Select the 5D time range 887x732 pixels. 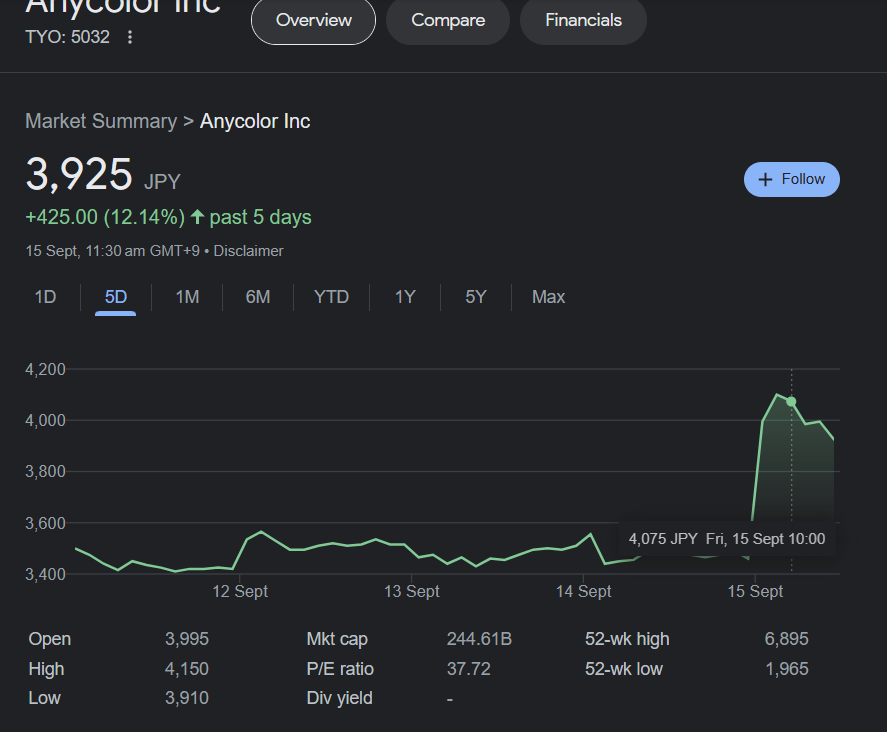[x=115, y=297]
